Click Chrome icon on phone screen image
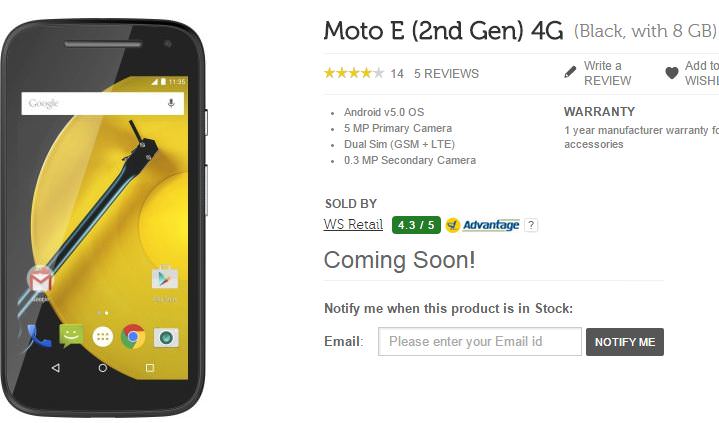719x423 pixels. [x=133, y=337]
